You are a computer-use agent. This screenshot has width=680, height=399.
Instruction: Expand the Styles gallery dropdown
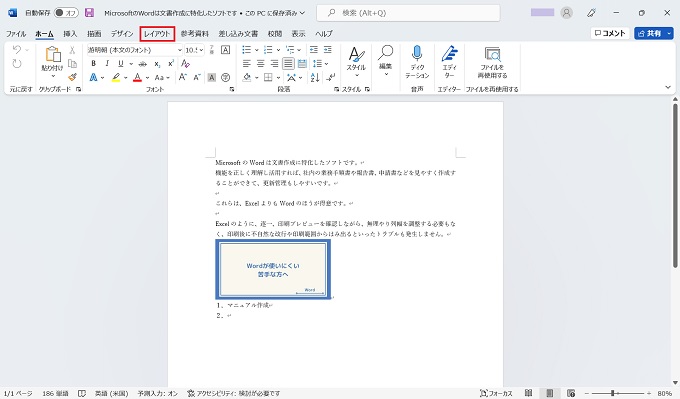pyautogui.click(x=356, y=75)
